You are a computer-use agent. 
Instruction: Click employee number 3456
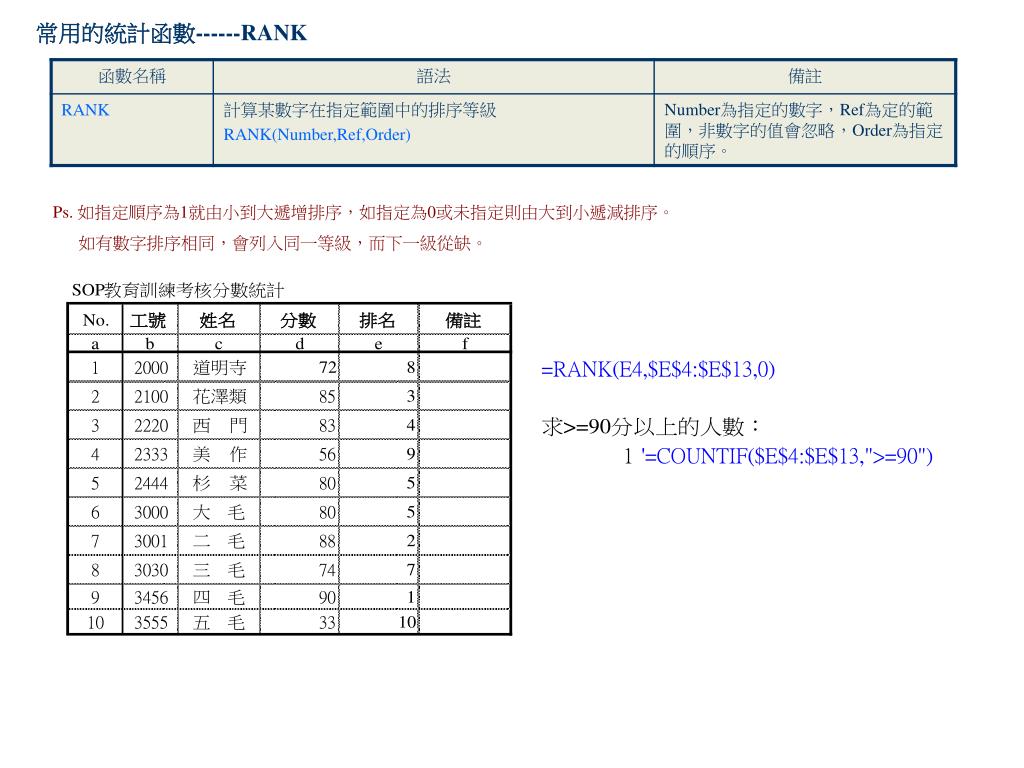[151, 598]
